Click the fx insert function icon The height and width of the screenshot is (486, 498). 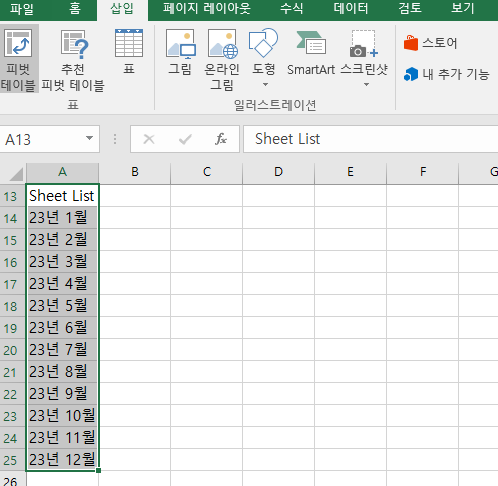coord(221,139)
